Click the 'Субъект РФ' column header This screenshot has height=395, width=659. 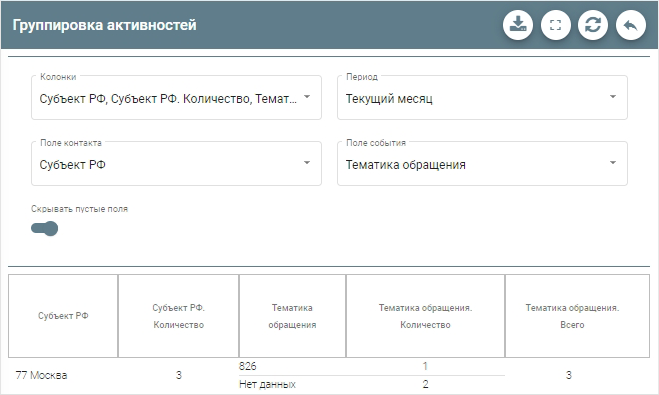[63, 316]
